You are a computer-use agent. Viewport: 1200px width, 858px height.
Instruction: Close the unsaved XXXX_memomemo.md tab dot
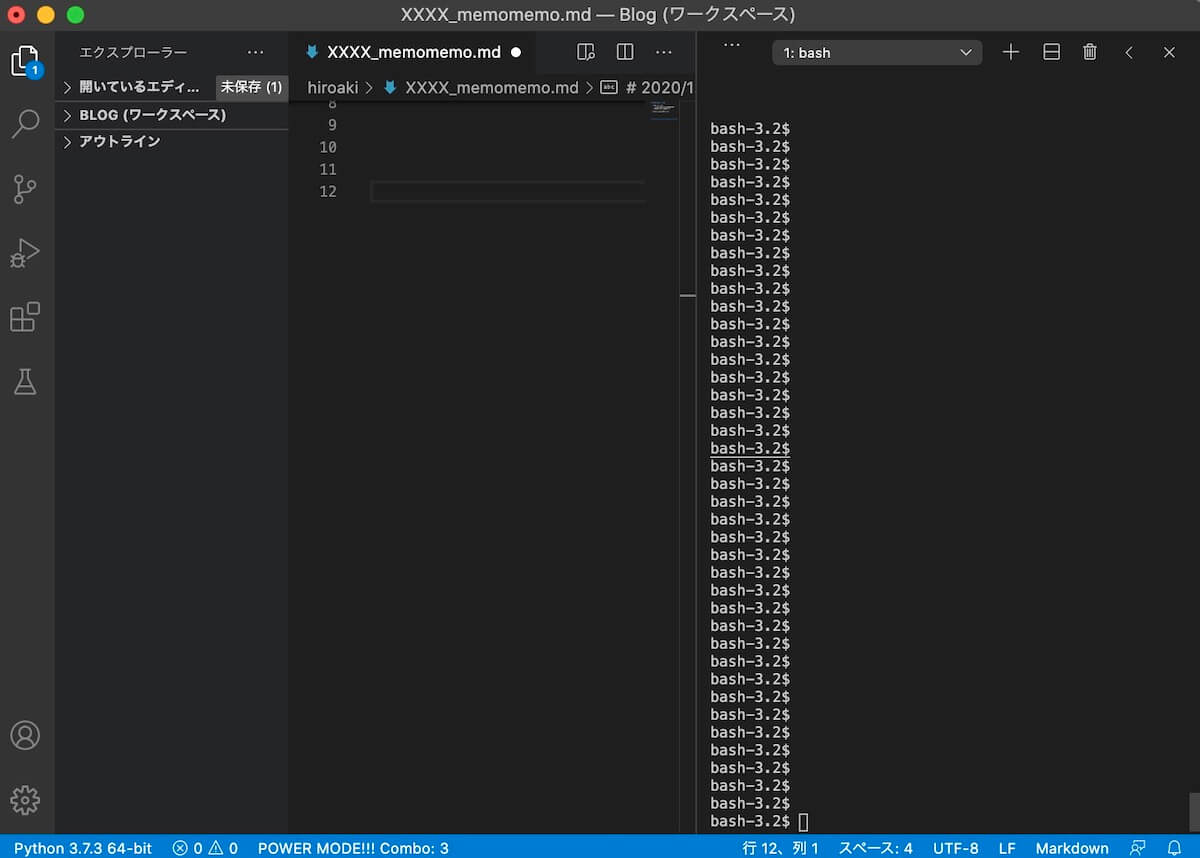pos(516,52)
